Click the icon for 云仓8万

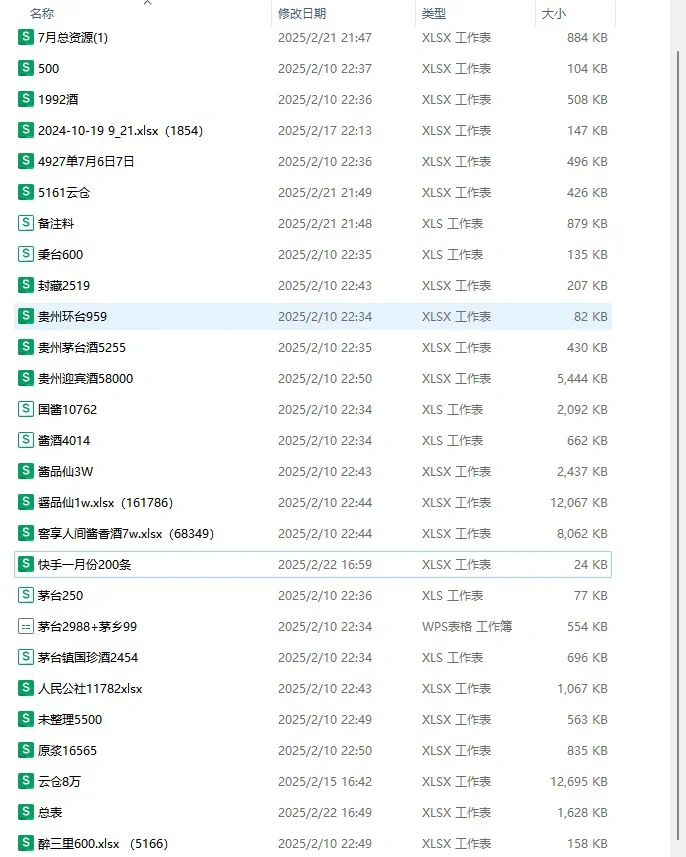(x=26, y=781)
